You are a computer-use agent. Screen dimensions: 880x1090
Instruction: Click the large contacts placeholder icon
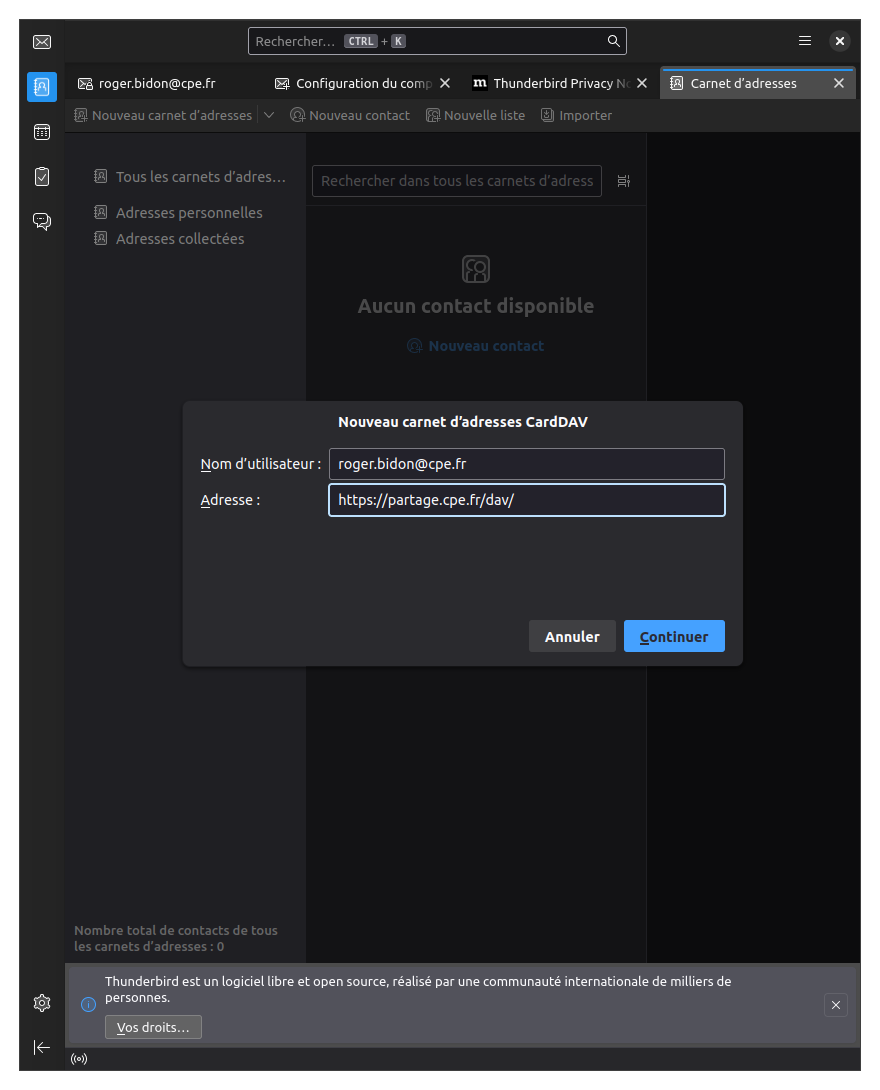click(476, 269)
